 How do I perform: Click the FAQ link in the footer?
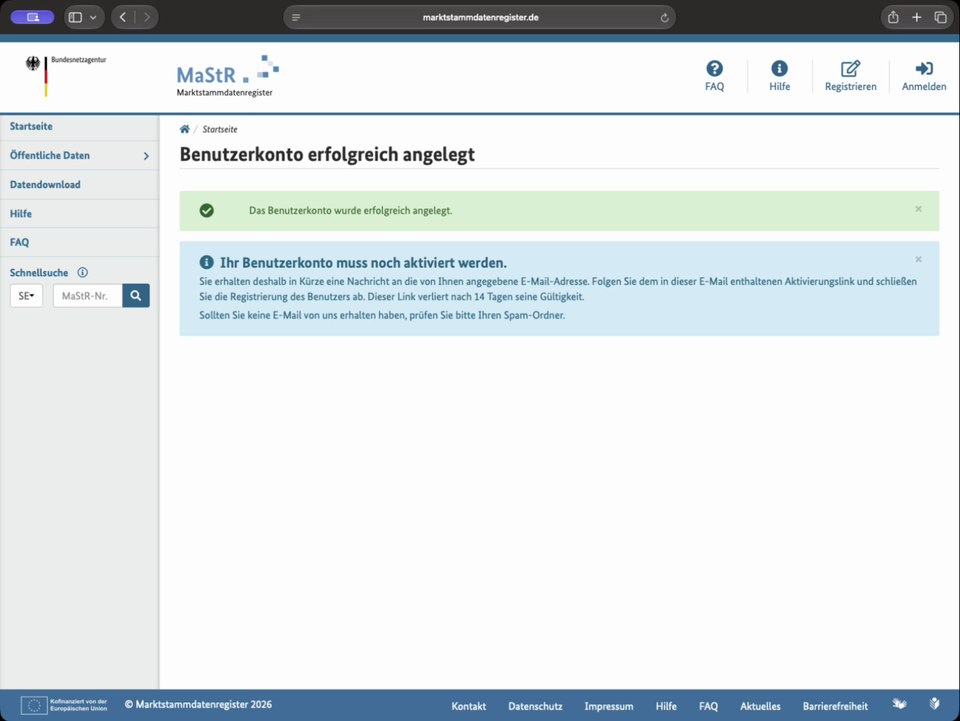[x=708, y=706]
